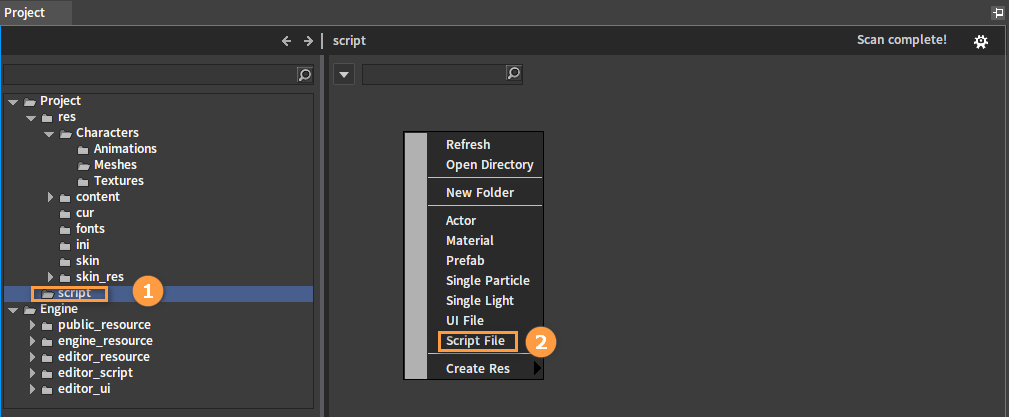Image resolution: width=1009 pixels, height=417 pixels.
Task: Click the right panel search magnifier icon
Action: 513,74
